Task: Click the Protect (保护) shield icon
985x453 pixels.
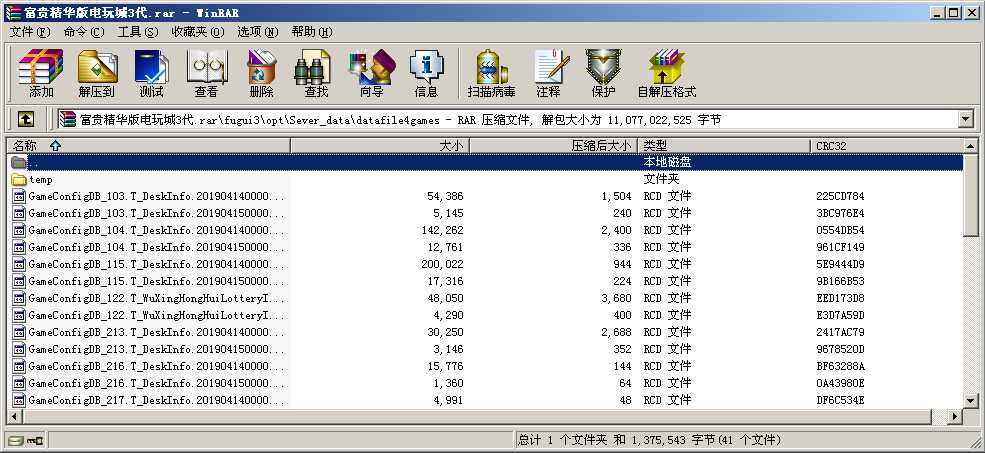Action: [603, 73]
